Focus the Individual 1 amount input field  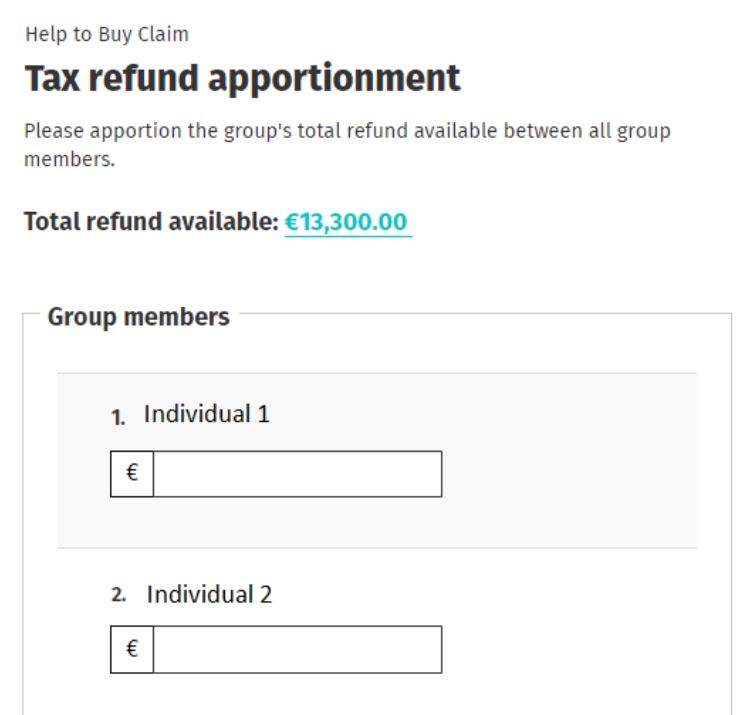click(297, 474)
